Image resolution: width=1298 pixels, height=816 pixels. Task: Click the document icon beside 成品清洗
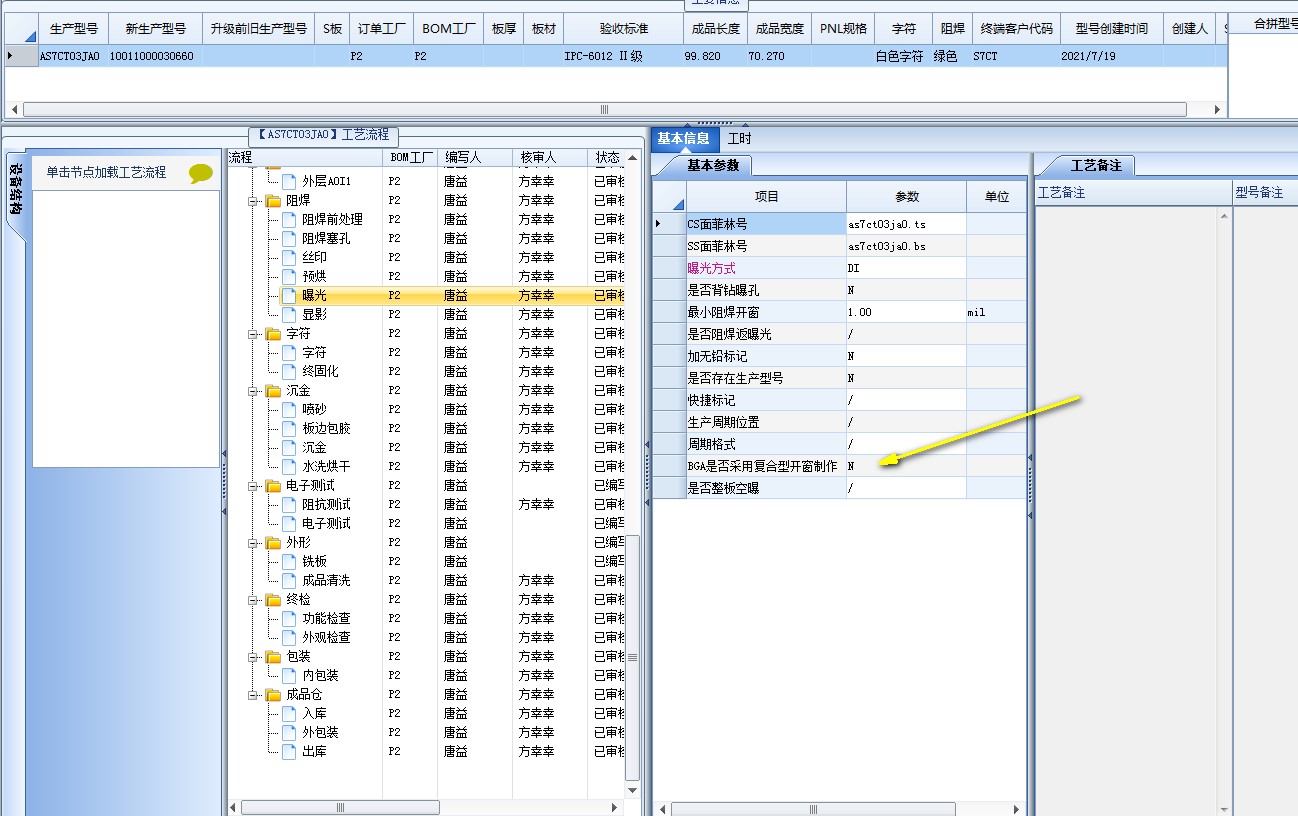[289, 581]
